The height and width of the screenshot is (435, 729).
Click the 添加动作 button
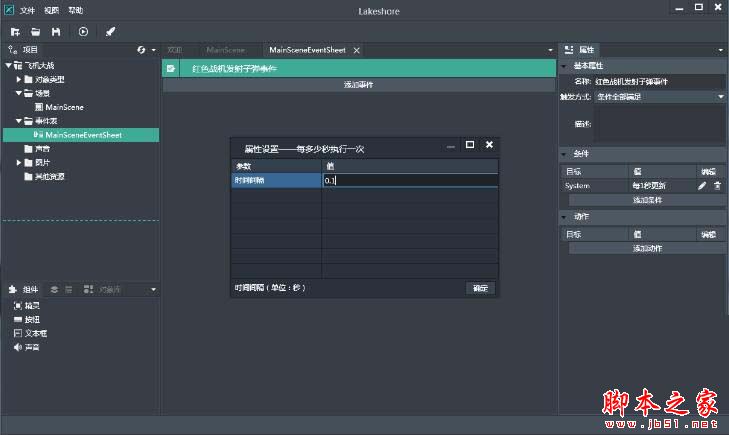click(x=647, y=249)
